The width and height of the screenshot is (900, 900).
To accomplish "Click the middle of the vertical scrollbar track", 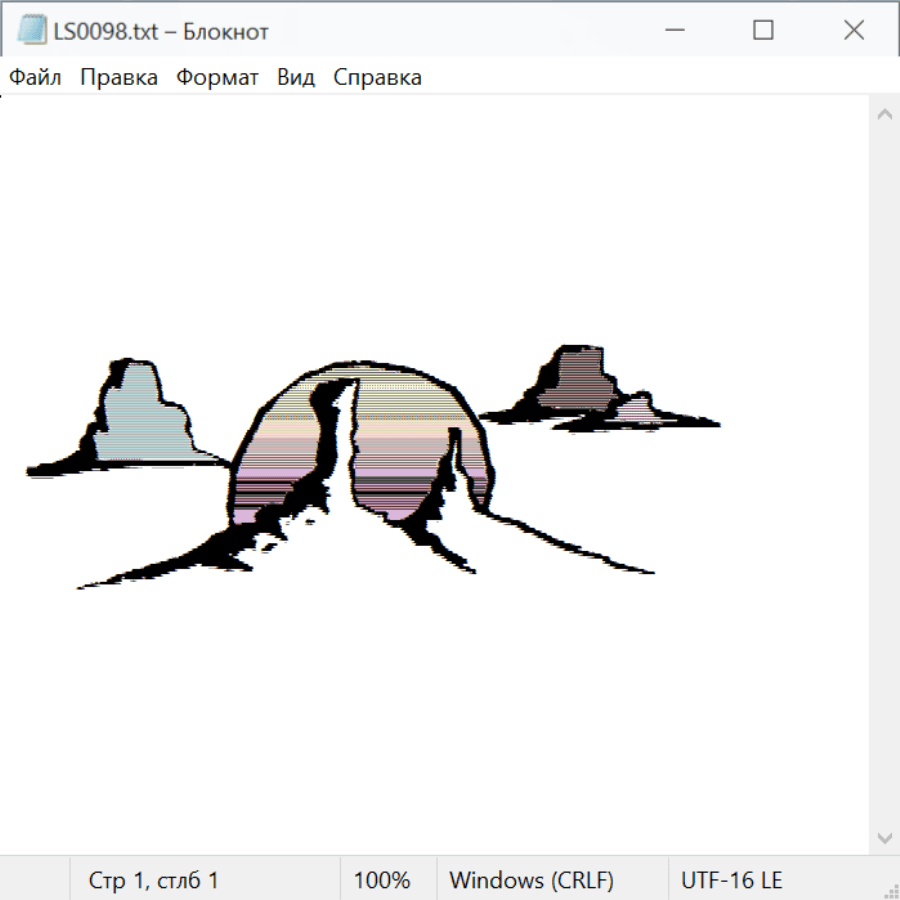I will point(884,475).
